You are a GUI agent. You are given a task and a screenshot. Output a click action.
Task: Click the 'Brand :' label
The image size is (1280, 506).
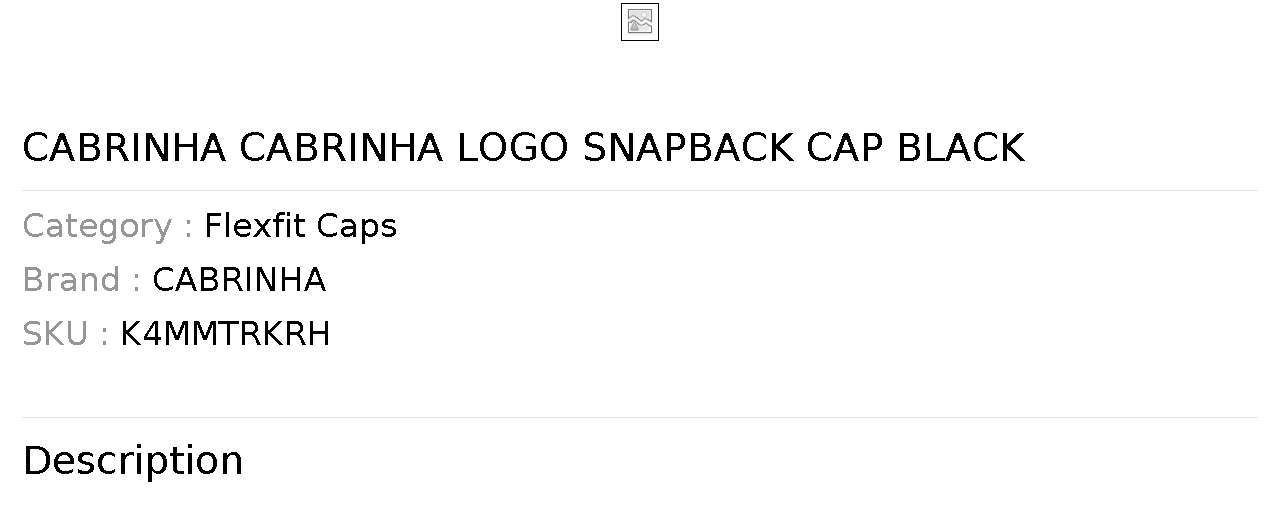click(81, 280)
